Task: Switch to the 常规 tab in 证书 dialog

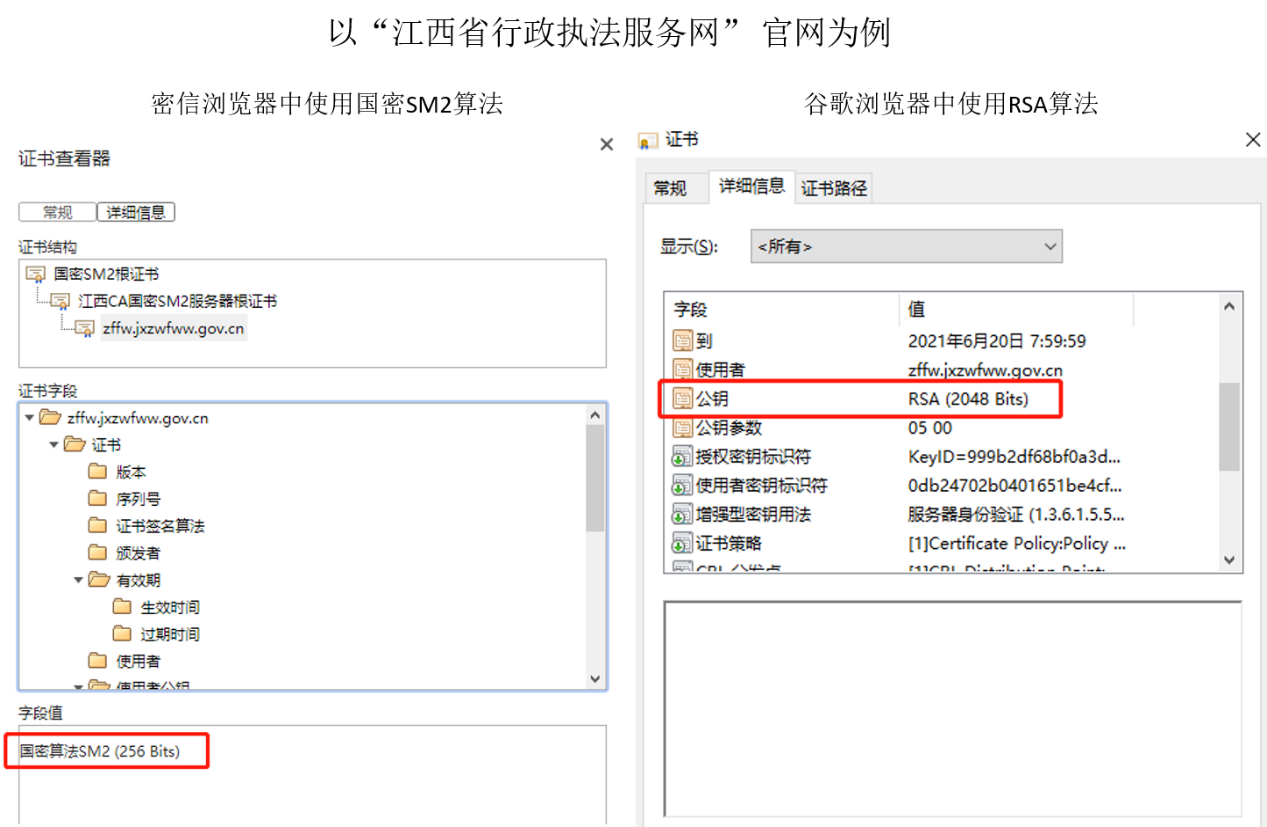Action: tap(670, 188)
